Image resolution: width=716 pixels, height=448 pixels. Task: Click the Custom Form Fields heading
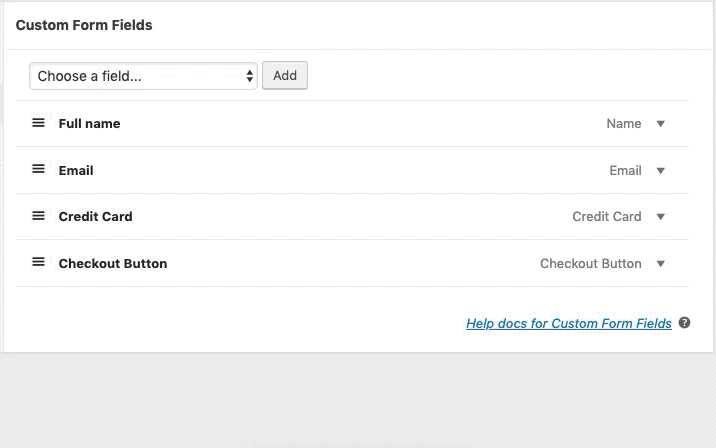coord(84,25)
